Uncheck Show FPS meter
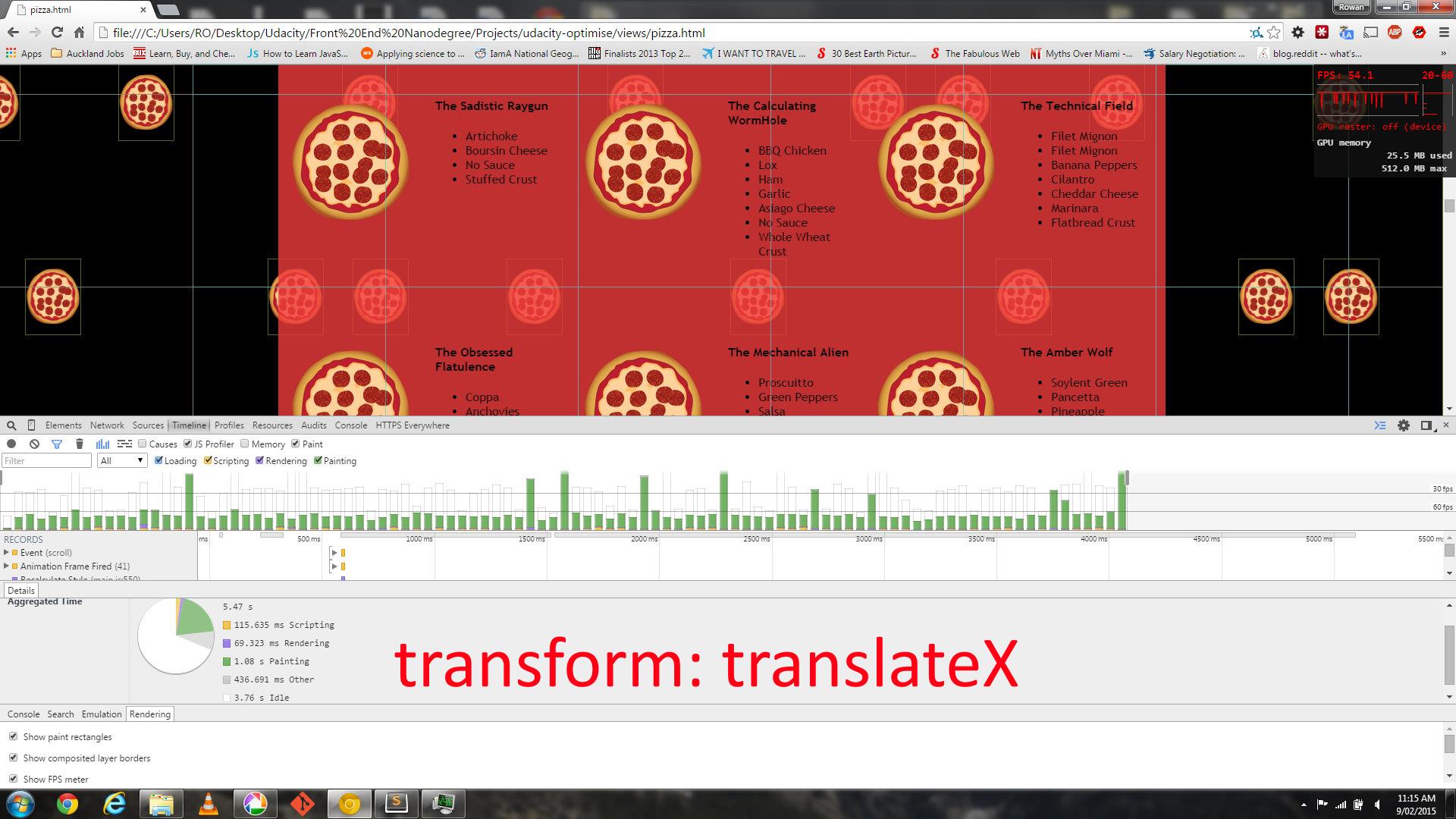Image resolution: width=1456 pixels, height=819 pixels. 13,779
